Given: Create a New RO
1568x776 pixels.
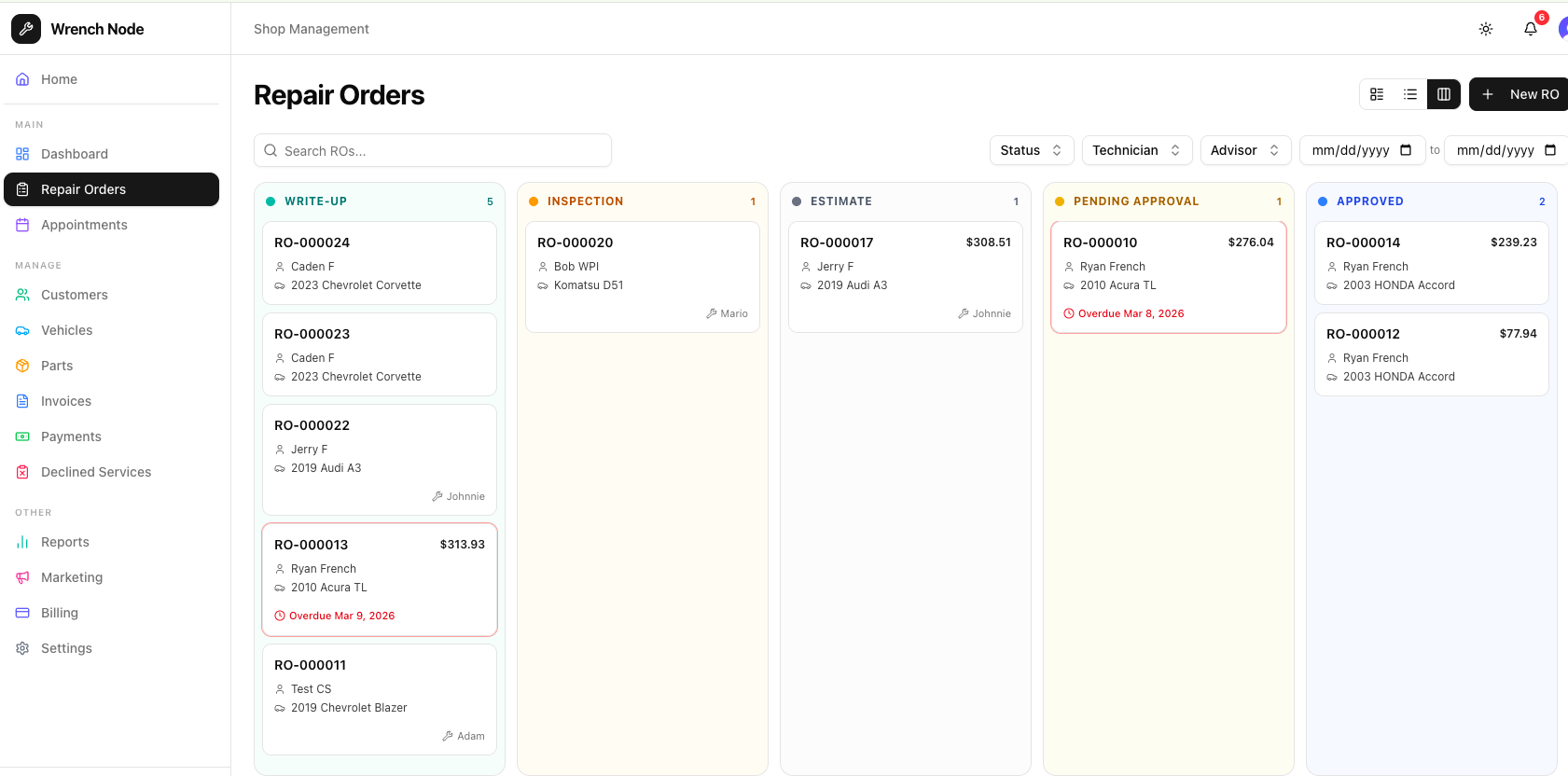Looking at the screenshot, I should (x=1520, y=94).
